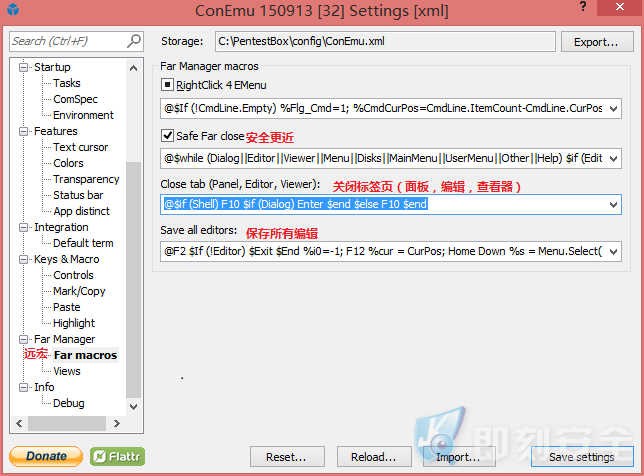Open Views settings page
644x476 pixels.
pos(67,371)
